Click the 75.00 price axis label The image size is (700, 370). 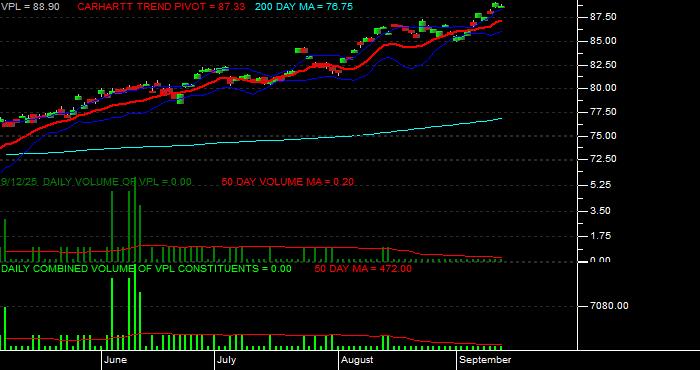pyautogui.click(x=604, y=136)
